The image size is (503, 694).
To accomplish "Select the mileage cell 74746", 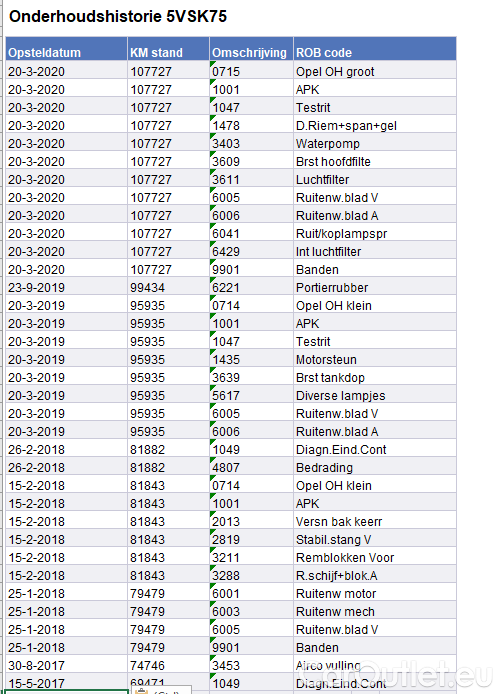I will coord(168,665).
